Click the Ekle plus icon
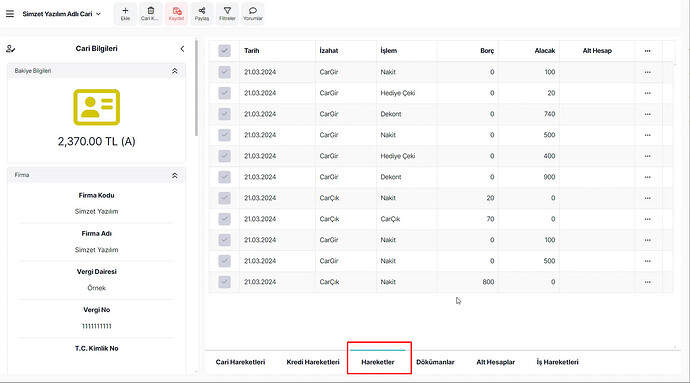Screen dimensions: 690x383 (x=125, y=14)
